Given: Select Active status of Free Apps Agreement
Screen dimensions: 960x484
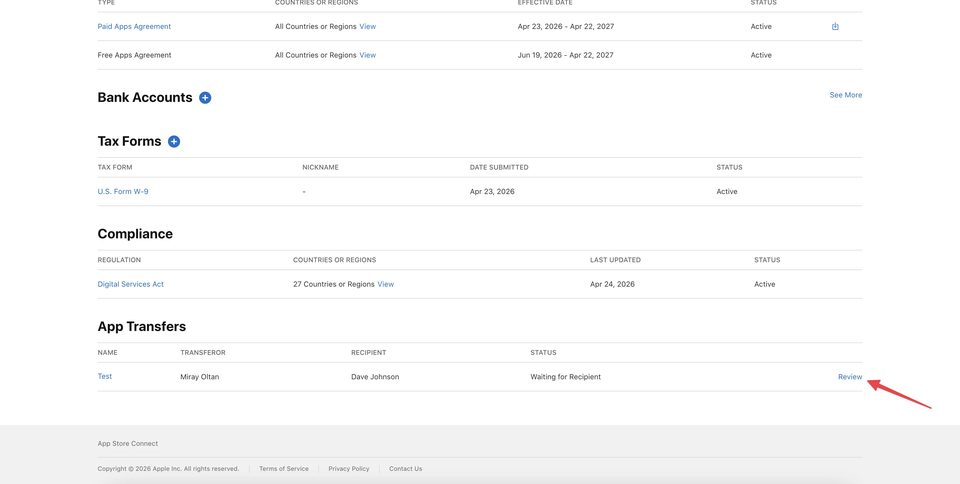Looking at the screenshot, I should click(761, 55).
